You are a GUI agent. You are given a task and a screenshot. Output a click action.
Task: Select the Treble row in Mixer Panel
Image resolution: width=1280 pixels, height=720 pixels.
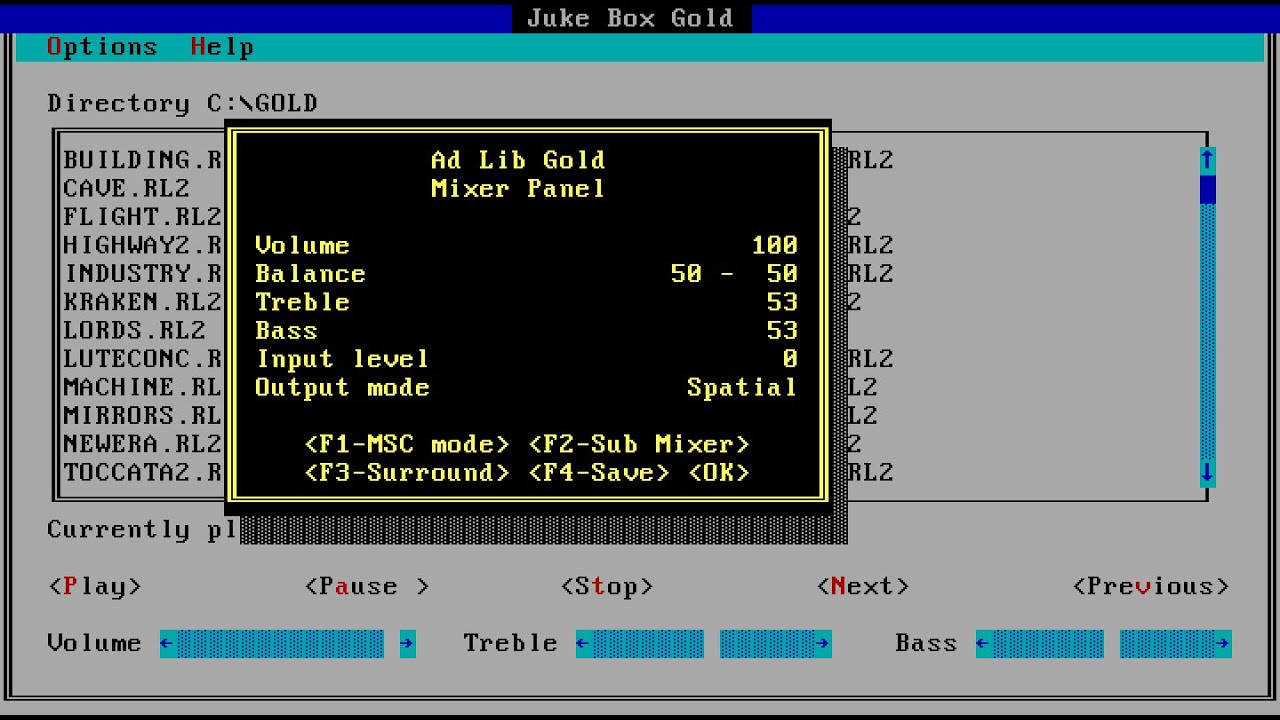tap(527, 302)
